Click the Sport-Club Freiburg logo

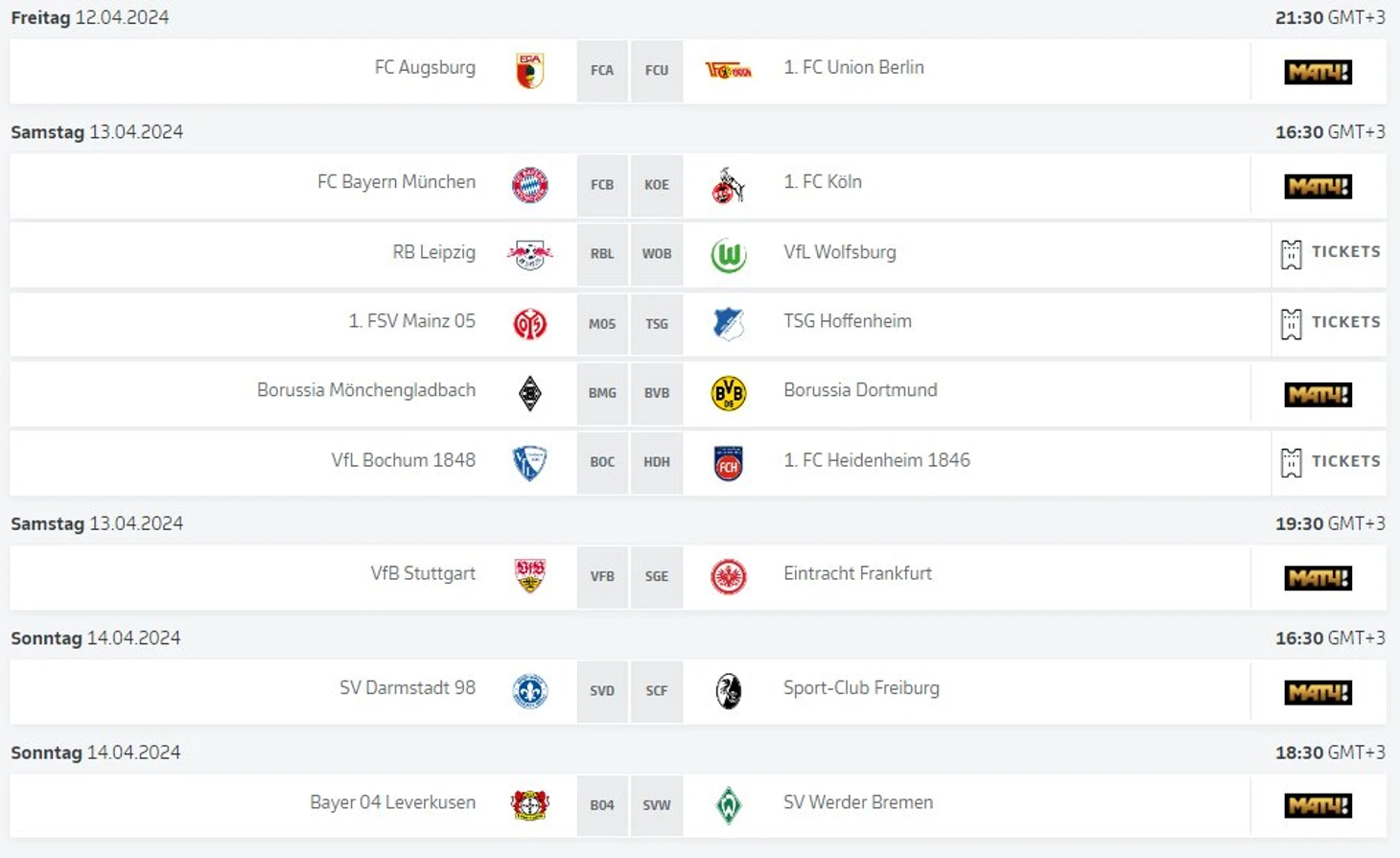pos(729,691)
